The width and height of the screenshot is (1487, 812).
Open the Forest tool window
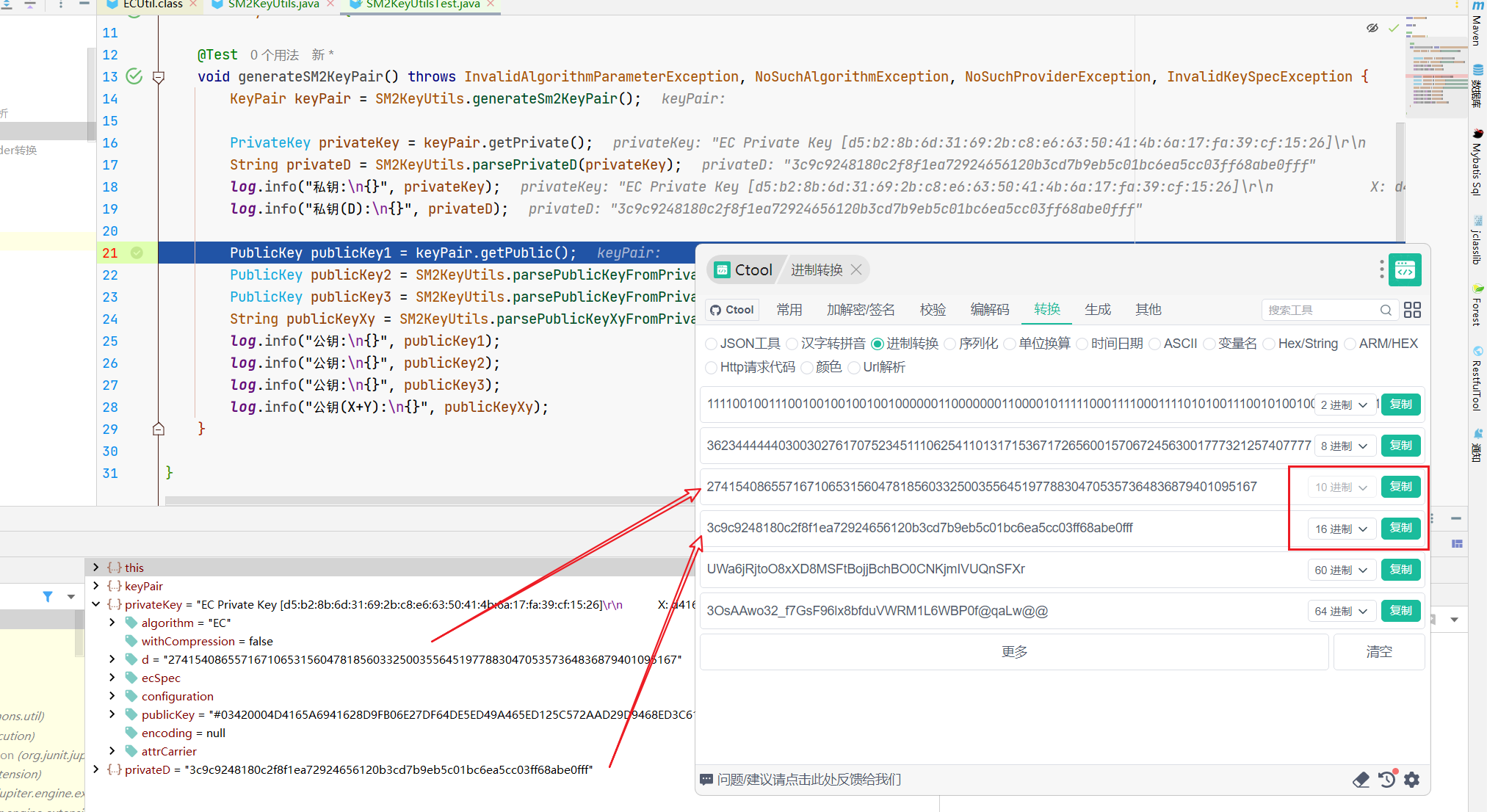1477,305
